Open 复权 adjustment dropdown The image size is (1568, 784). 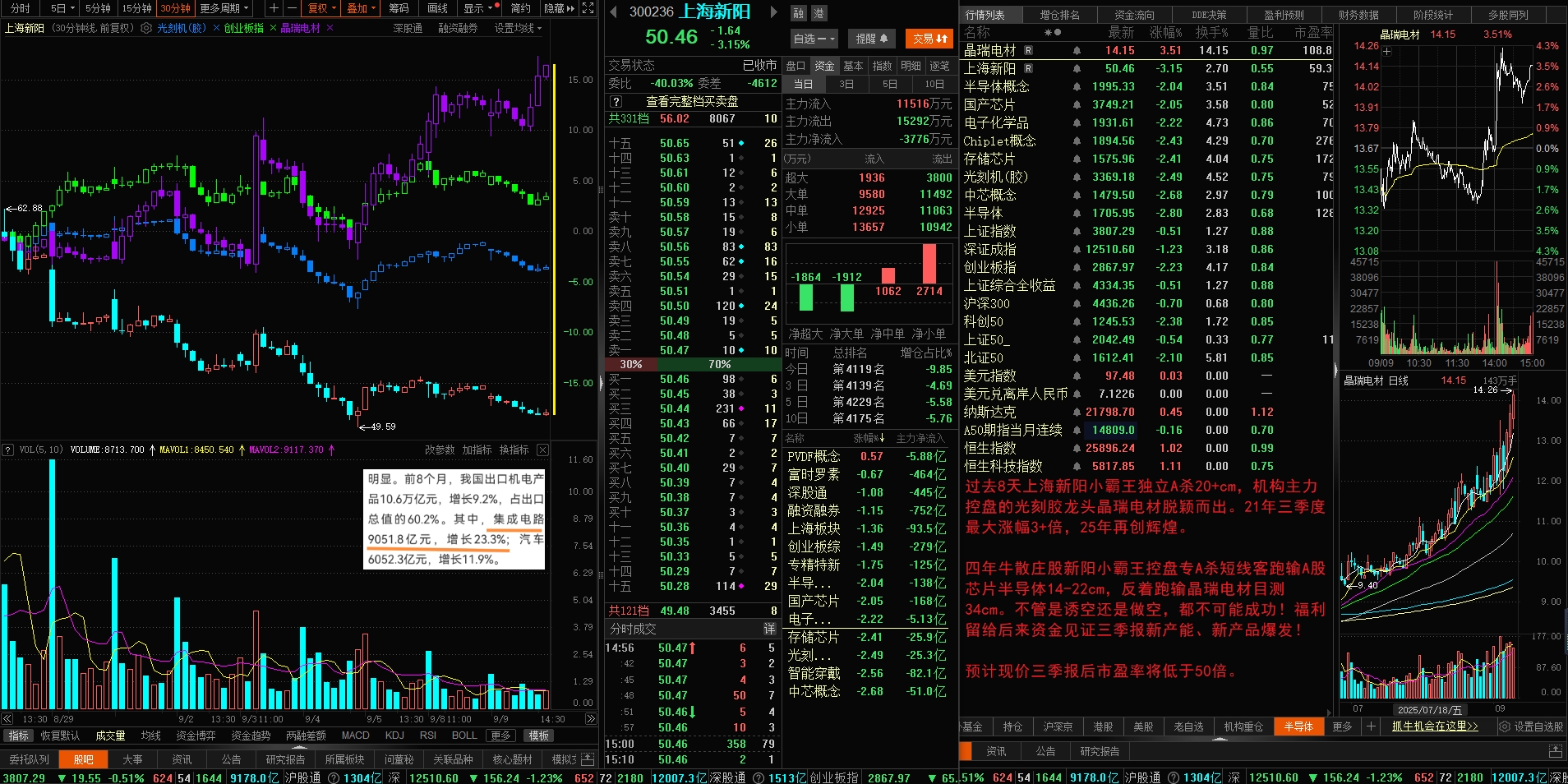(321, 8)
